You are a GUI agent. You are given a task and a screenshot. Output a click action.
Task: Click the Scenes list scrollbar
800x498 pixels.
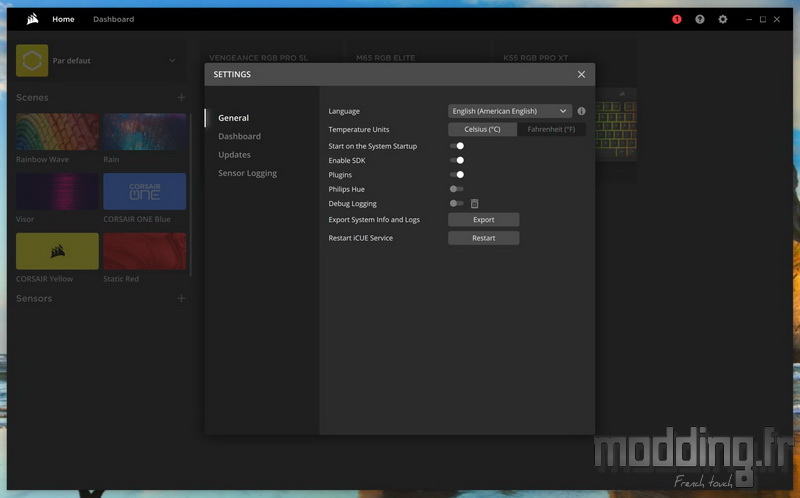coord(191,195)
